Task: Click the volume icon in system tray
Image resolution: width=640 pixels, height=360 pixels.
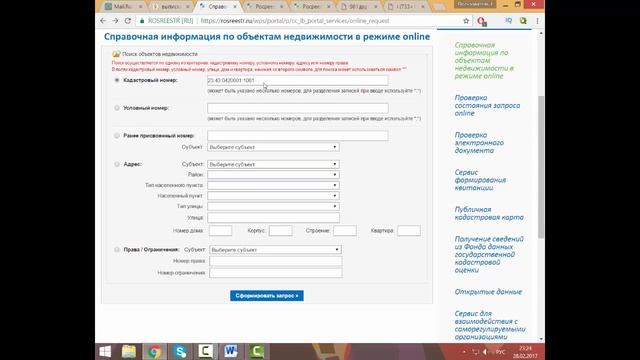Action: tap(485, 352)
